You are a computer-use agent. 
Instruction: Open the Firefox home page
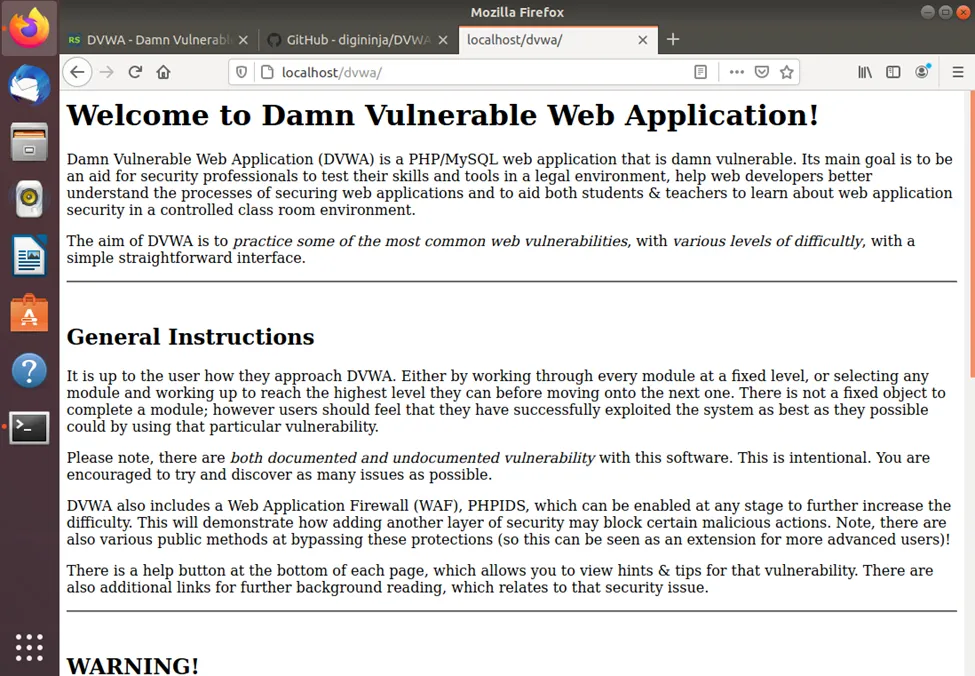coord(164,72)
